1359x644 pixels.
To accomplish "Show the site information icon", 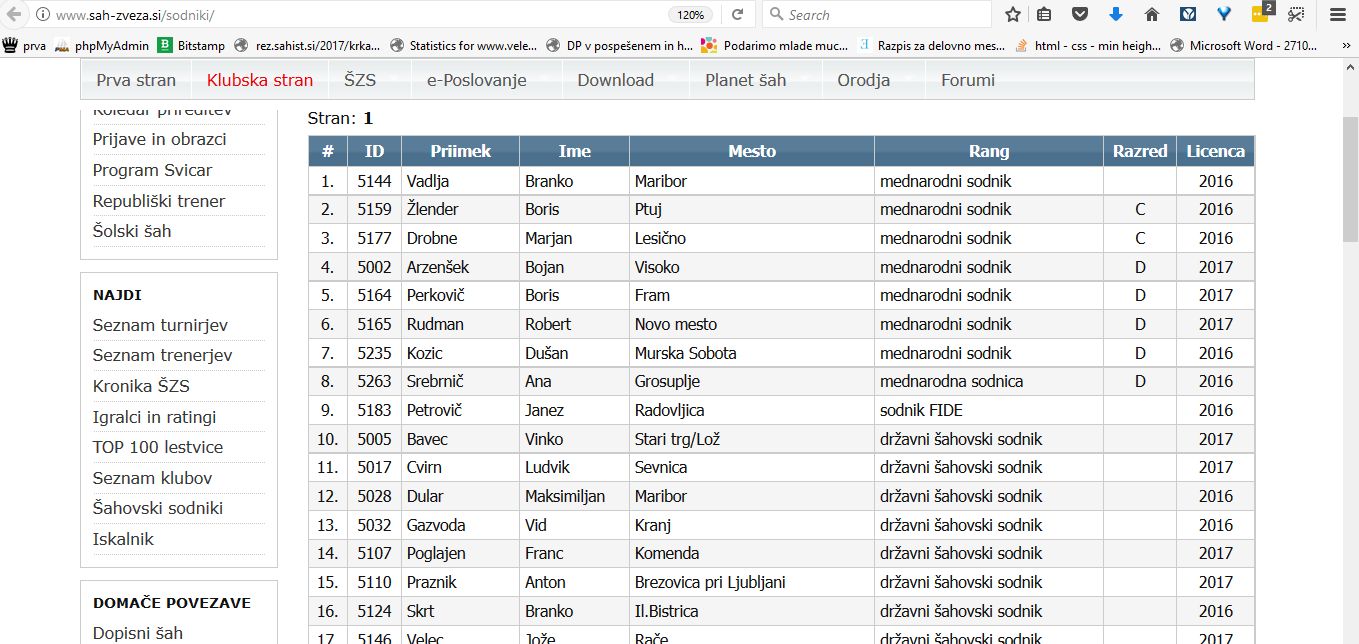I will pyautogui.click(x=42, y=16).
